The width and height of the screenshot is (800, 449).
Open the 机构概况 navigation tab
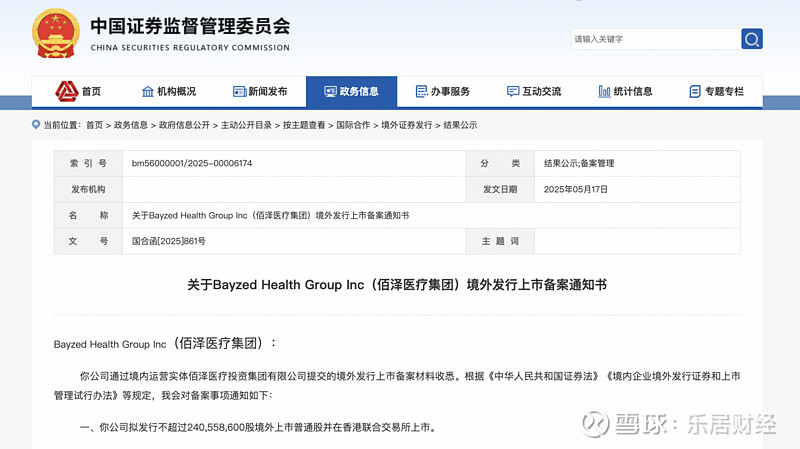[x=169, y=91]
